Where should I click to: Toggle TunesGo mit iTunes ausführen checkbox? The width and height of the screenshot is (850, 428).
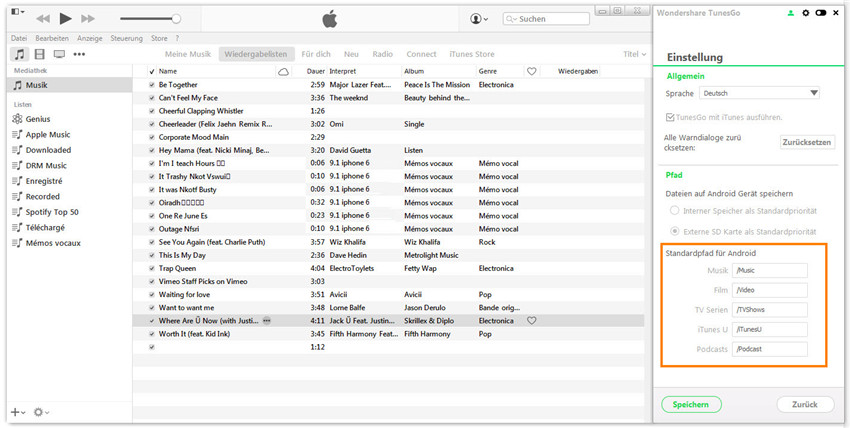click(670, 117)
